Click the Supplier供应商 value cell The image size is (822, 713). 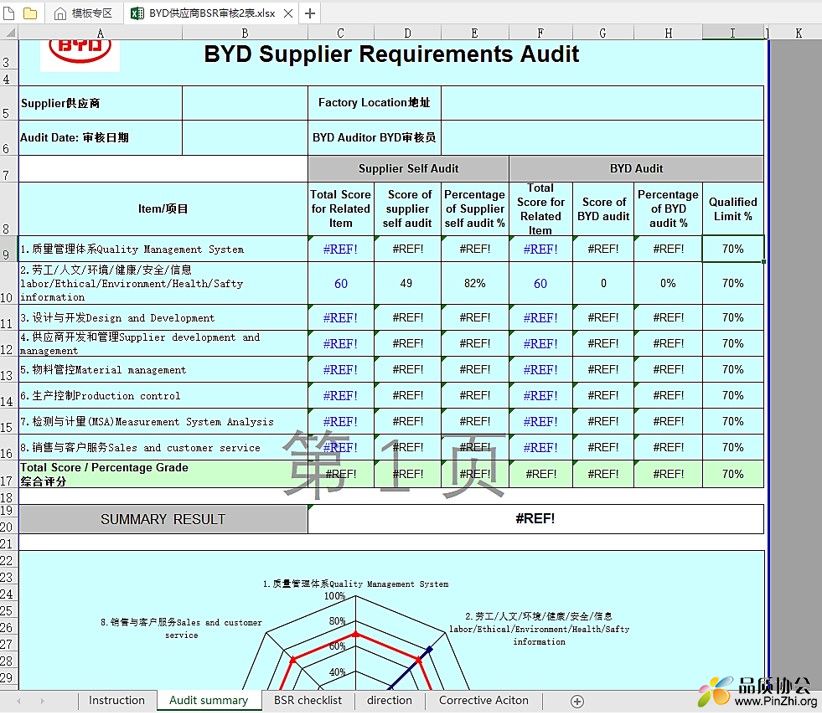point(245,103)
